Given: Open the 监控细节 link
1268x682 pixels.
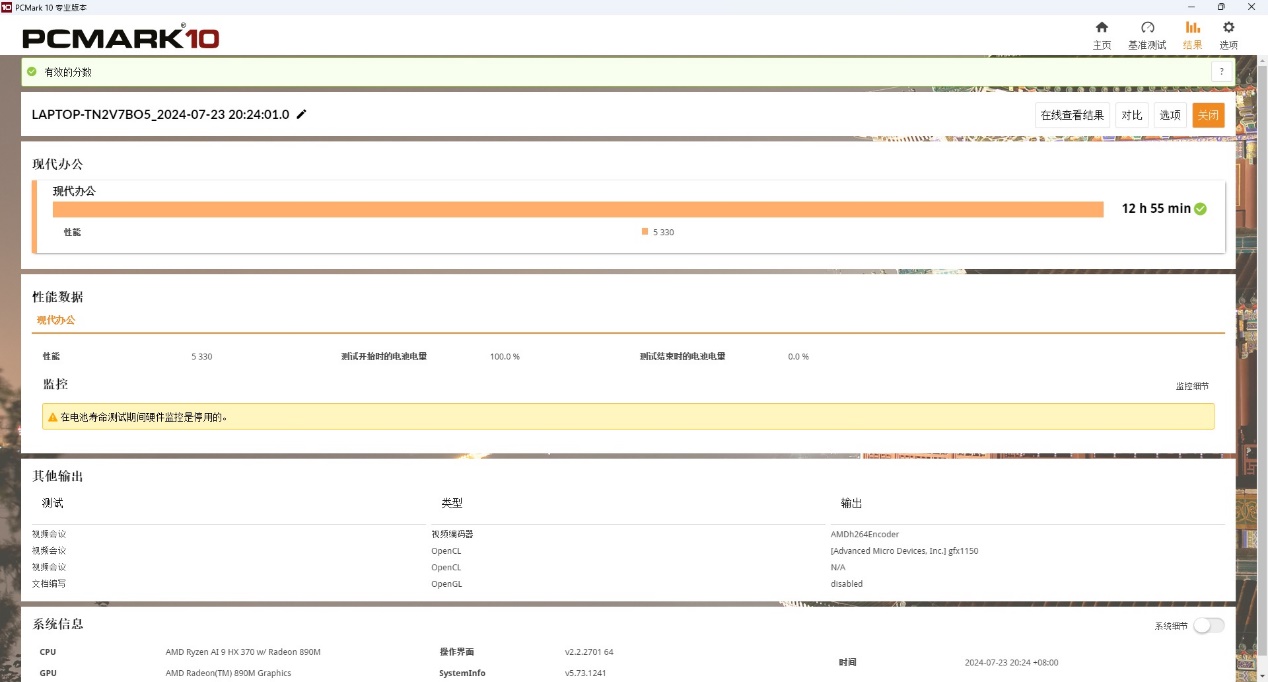Looking at the screenshot, I should click(1192, 386).
